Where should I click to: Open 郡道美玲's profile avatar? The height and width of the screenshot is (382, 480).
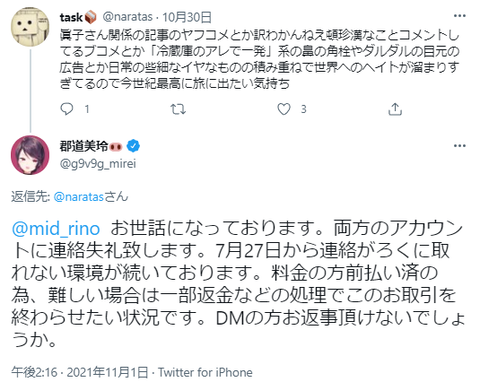click(x=30, y=155)
